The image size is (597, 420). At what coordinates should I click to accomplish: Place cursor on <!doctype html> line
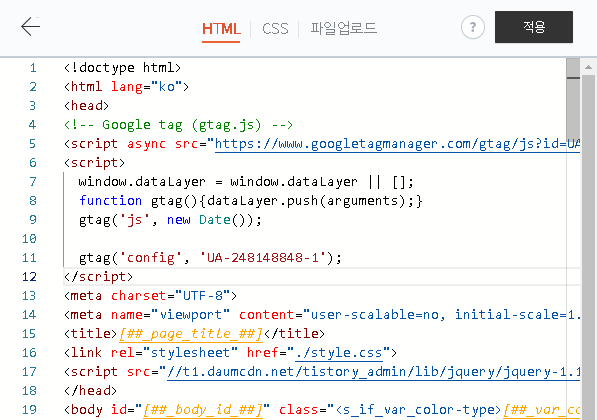tap(122, 68)
